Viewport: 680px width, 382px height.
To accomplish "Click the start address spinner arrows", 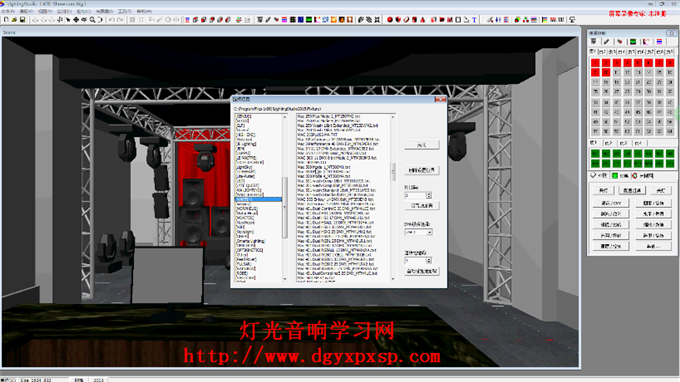I will pyautogui.click(x=428, y=261).
